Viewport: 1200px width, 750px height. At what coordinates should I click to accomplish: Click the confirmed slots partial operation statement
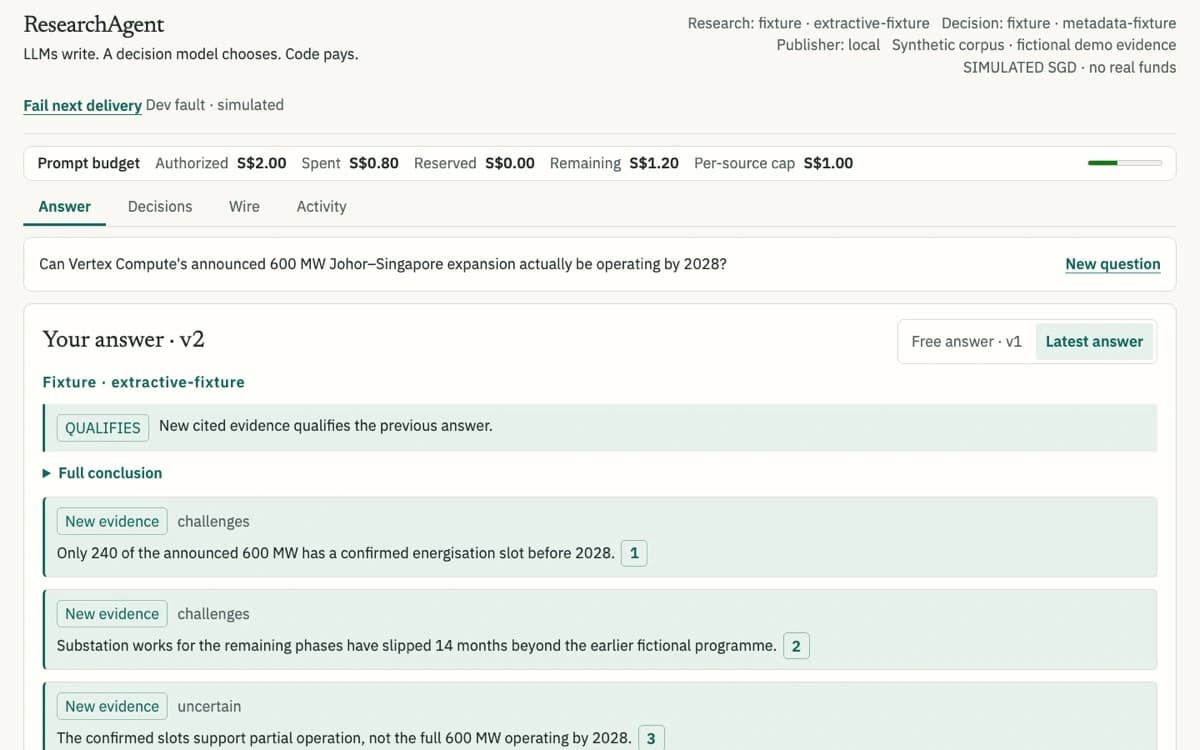(x=344, y=738)
